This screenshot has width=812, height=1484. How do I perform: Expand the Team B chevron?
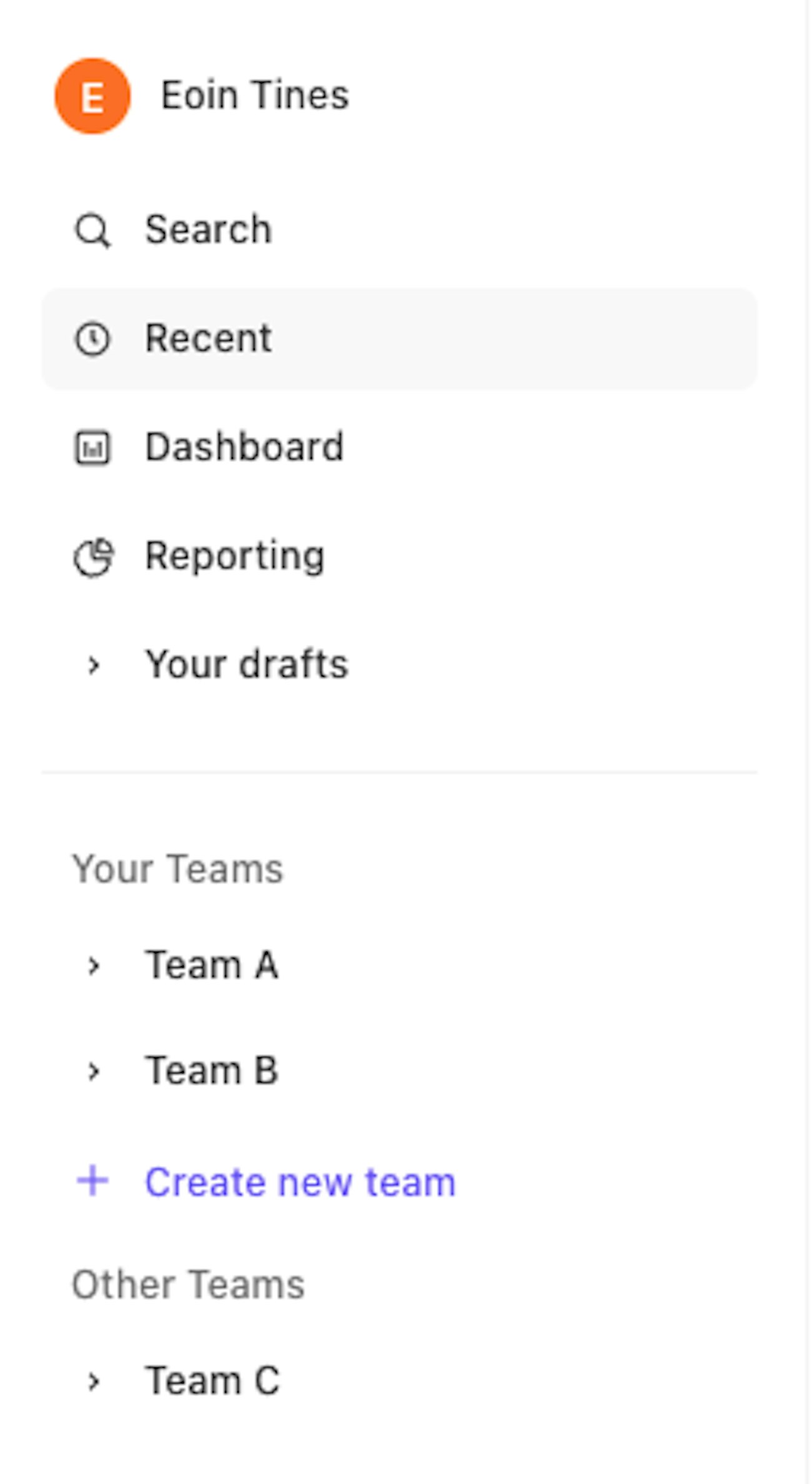point(94,1072)
